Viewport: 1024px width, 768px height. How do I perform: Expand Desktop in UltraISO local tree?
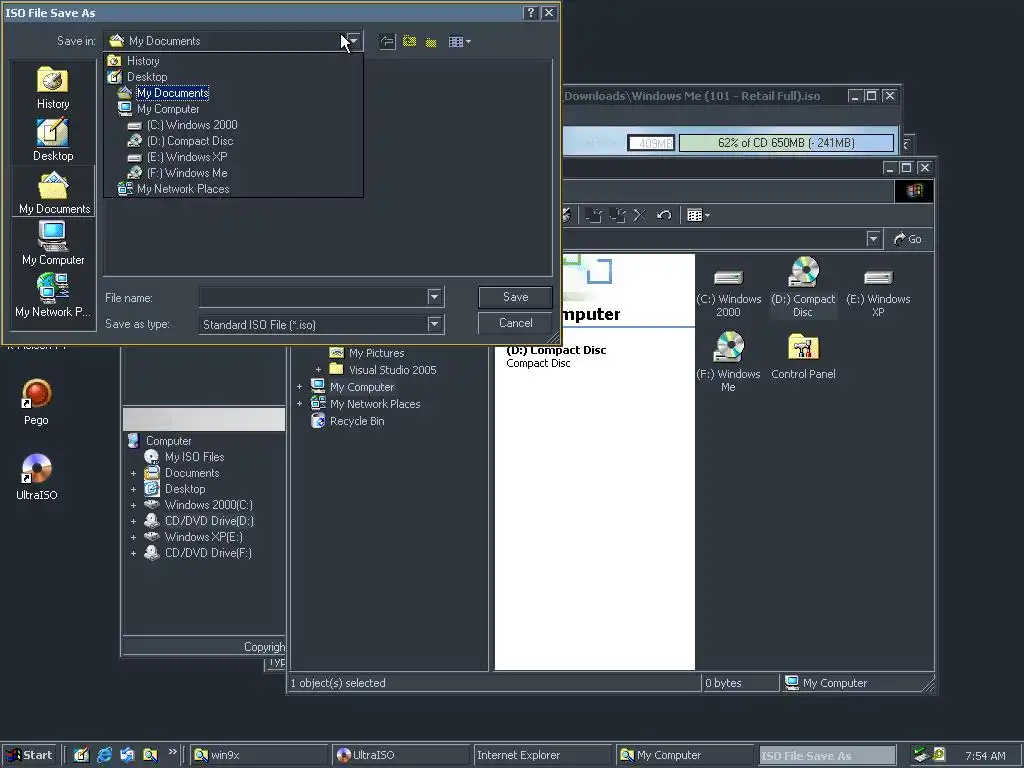coord(133,489)
